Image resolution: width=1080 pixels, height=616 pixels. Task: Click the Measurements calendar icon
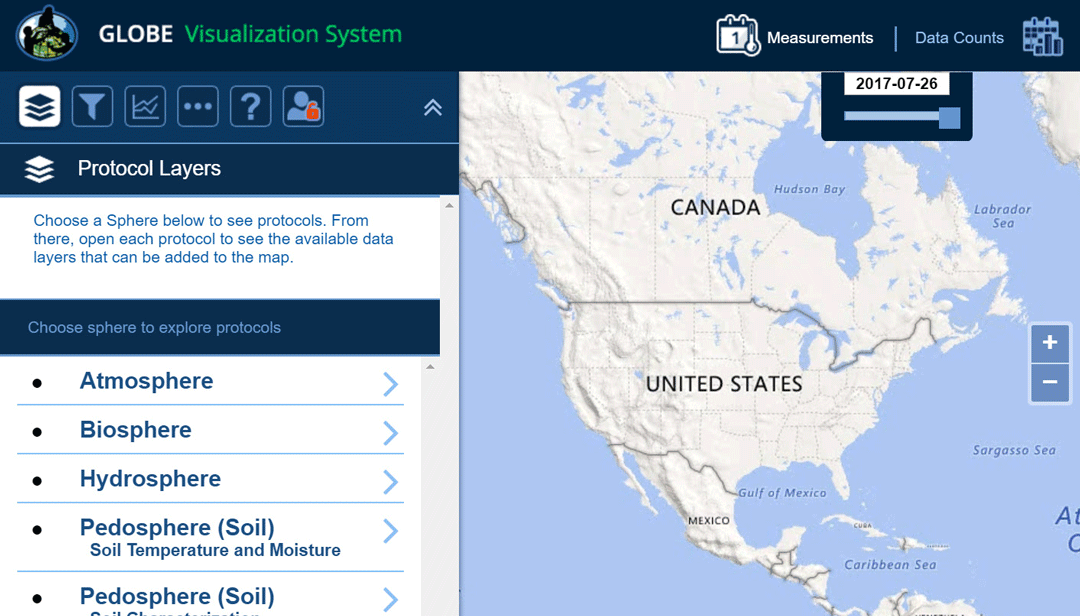pyautogui.click(x=738, y=36)
